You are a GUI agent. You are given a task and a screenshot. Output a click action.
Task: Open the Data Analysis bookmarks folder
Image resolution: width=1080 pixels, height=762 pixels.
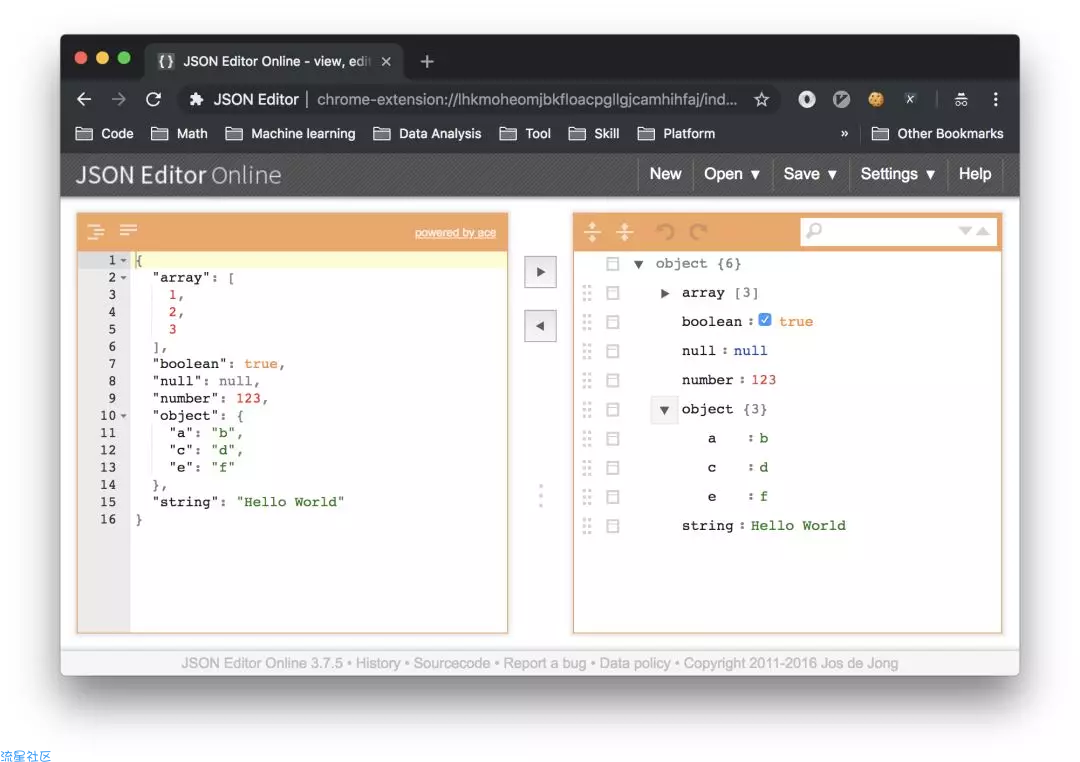click(x=427, y=134)
